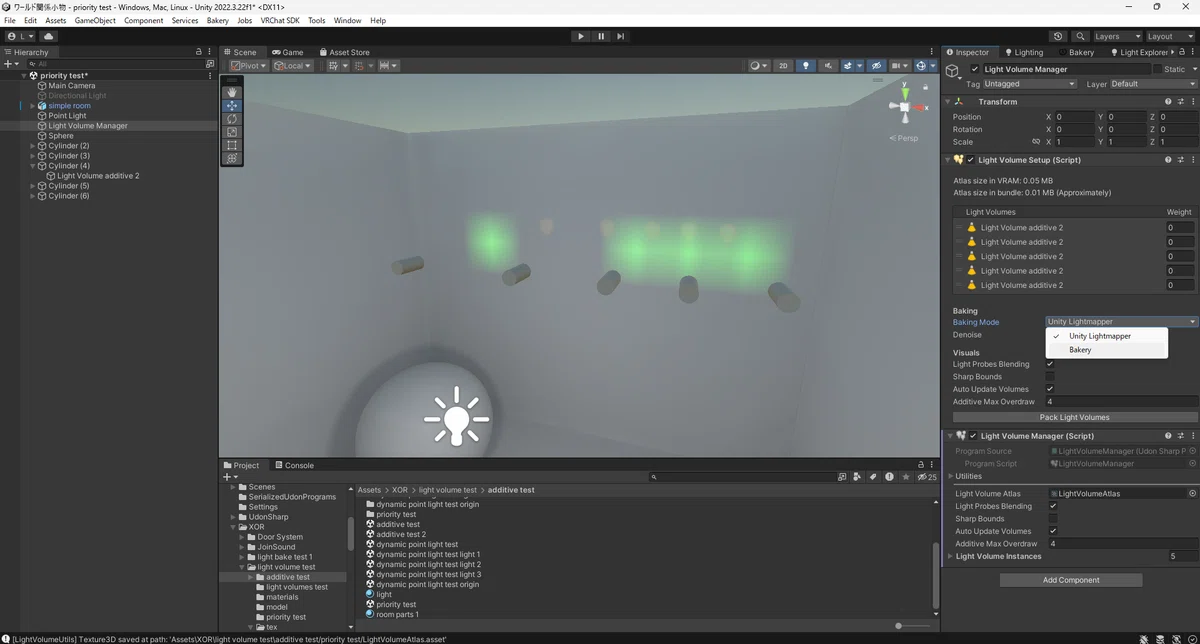Switch to the Game tab
Viewport: 1200px width, 644px height.
click(x=287, y=52)
